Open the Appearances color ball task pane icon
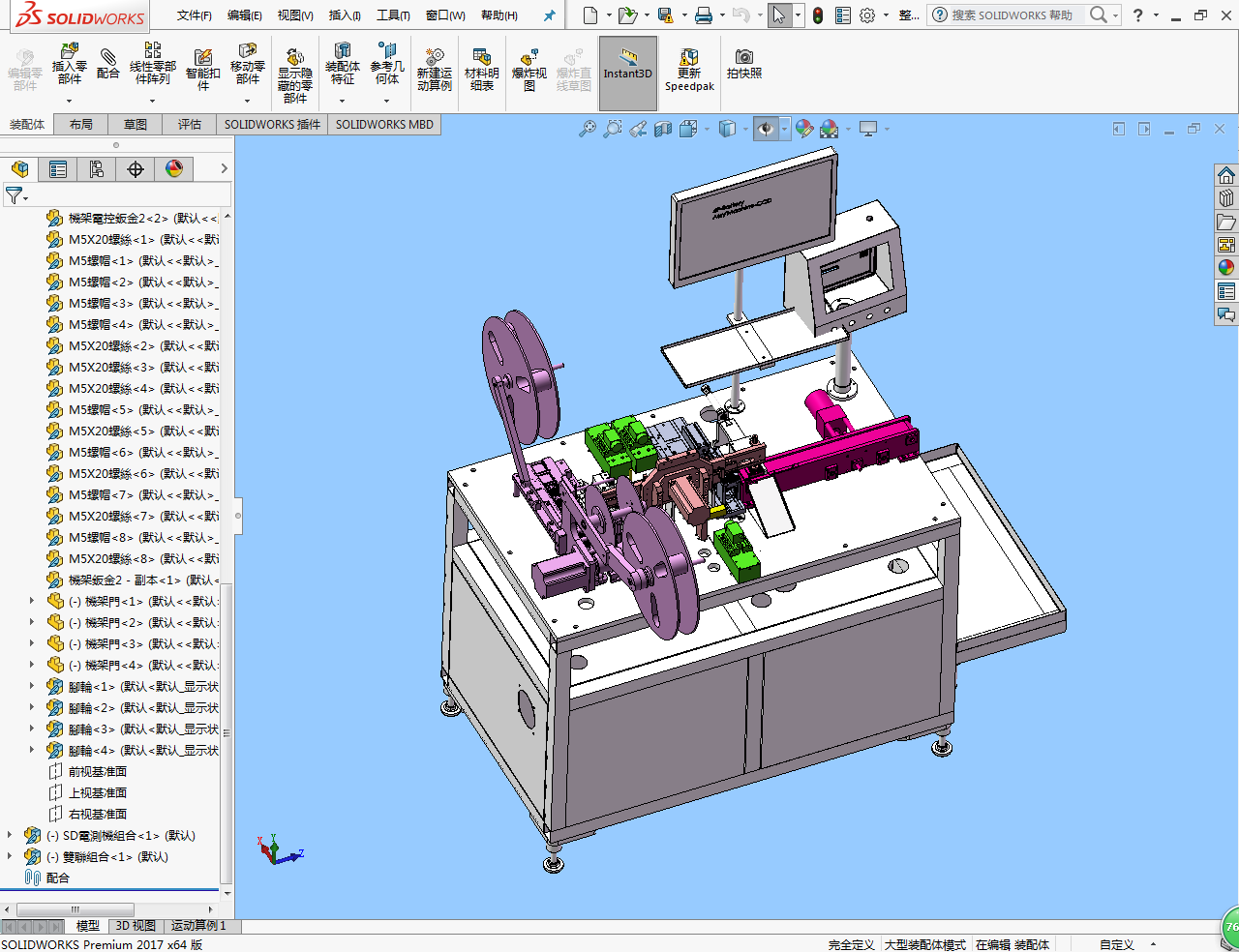Viewport: 1239px width, 952px height. [1226, 268]
